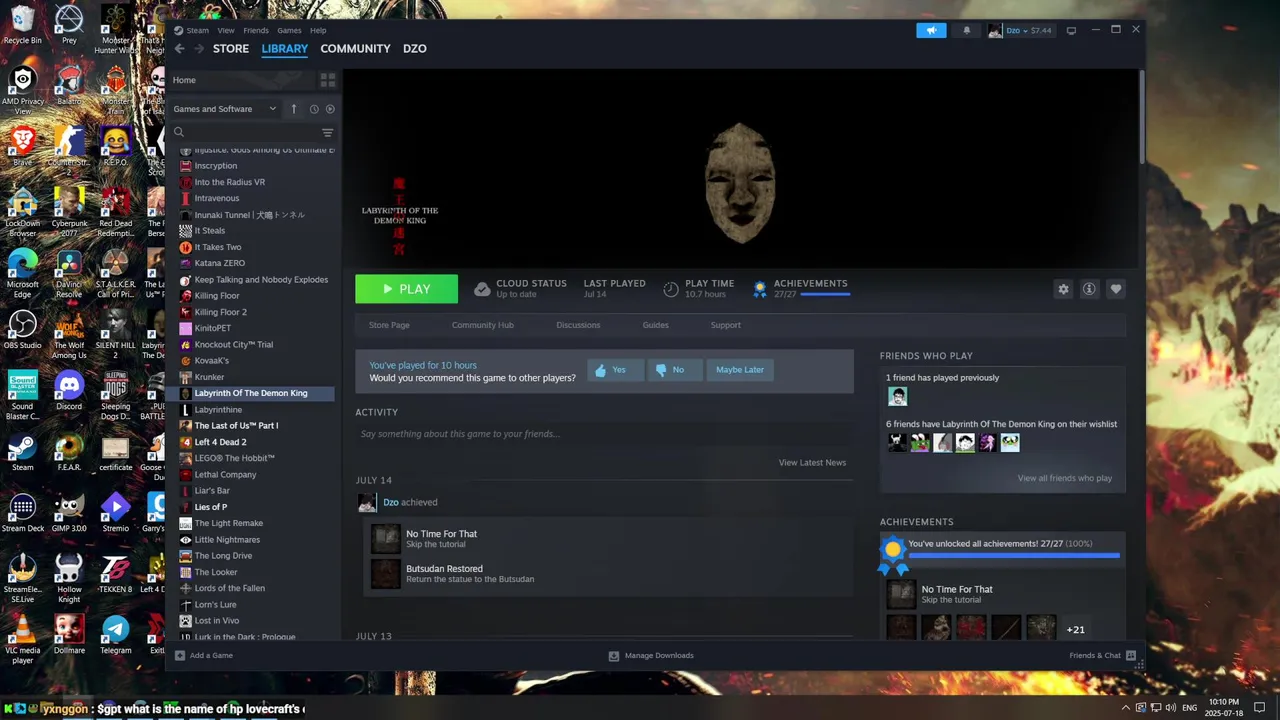Open the game's Store Page link
This screenshot has width=1280, height=720.
(389, 325)
